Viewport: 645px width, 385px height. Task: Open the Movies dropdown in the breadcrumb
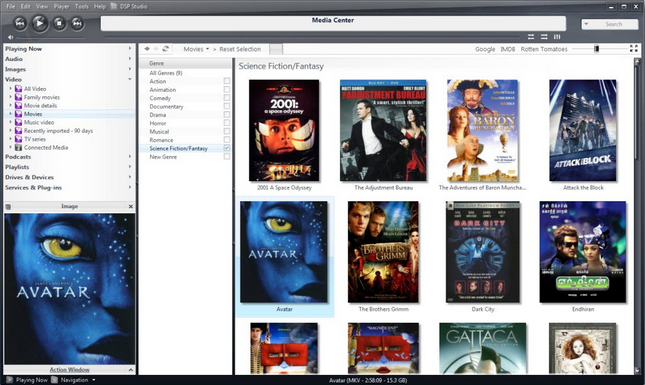tap(196, 49)
